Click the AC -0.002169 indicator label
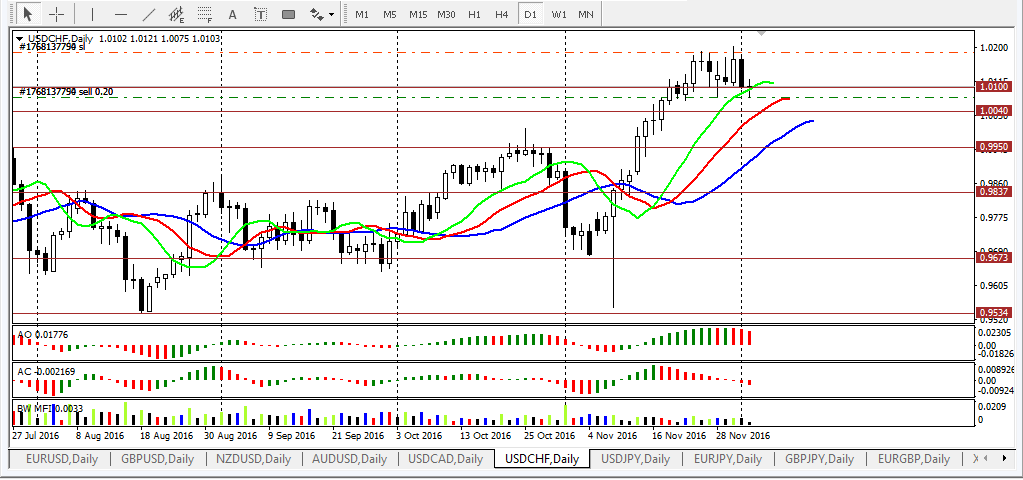Viewport: 1023px width, 480px height. pos(46,371)
